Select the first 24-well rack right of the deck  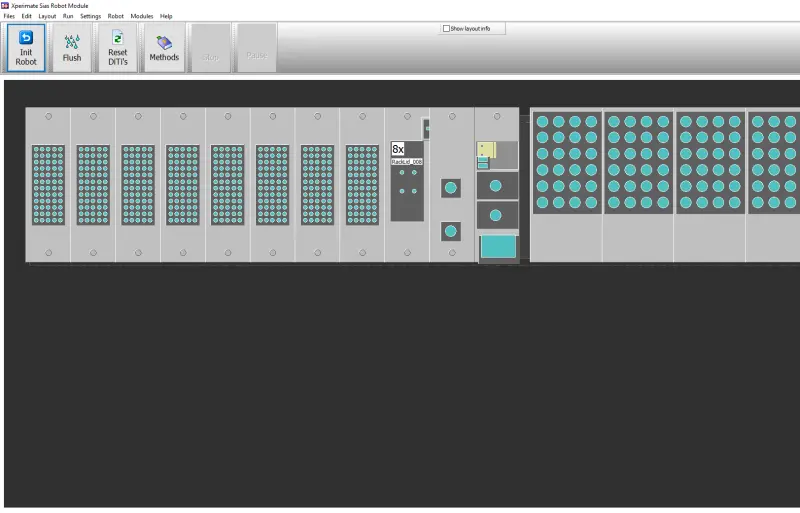[x=567, y=162]
